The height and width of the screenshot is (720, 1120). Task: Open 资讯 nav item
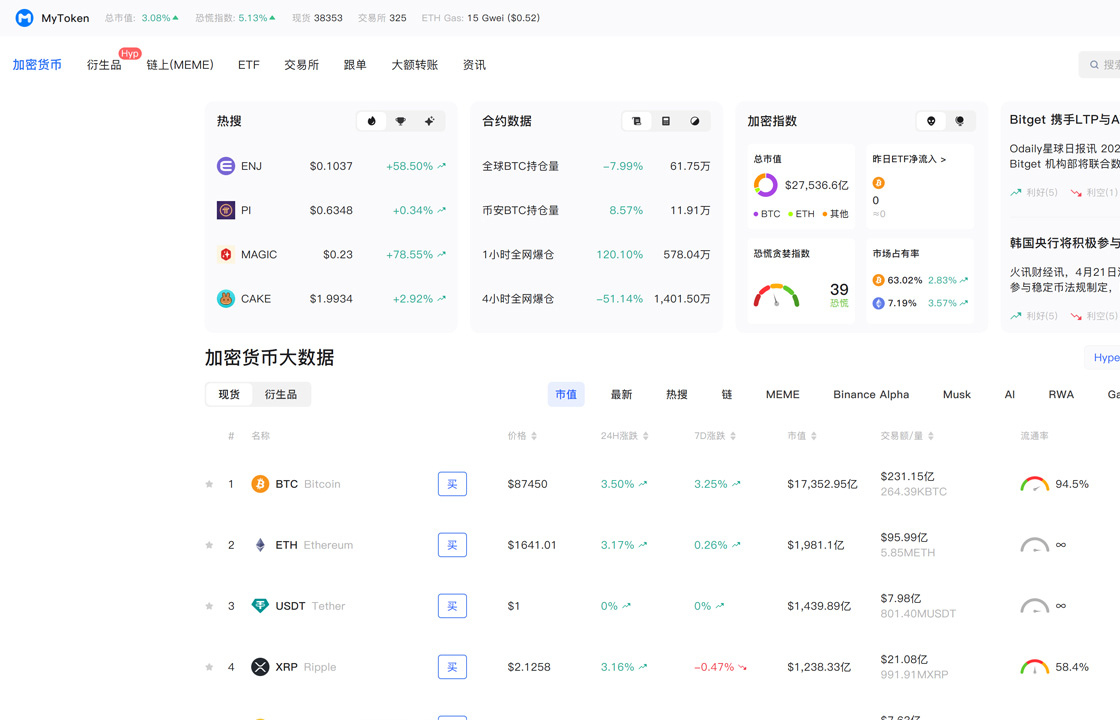[x=474, y=65]
